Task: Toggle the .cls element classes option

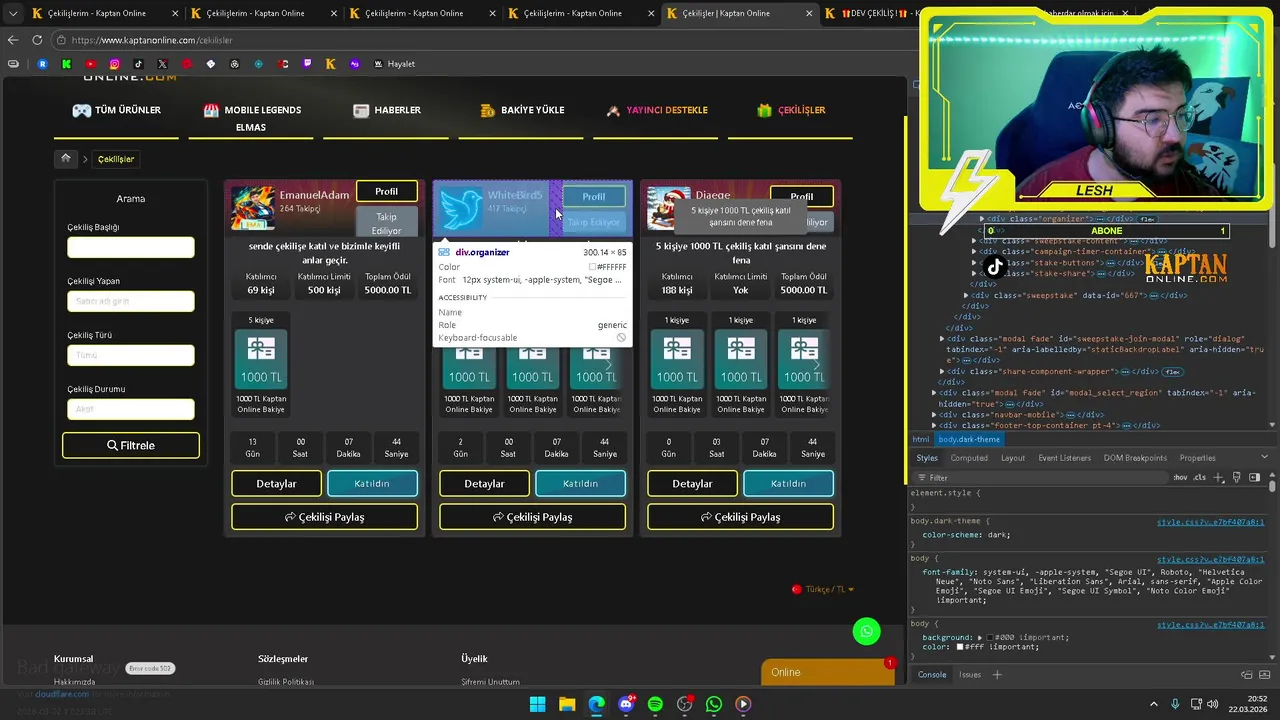Action: pyautogui.click(x=1199, y=477)
